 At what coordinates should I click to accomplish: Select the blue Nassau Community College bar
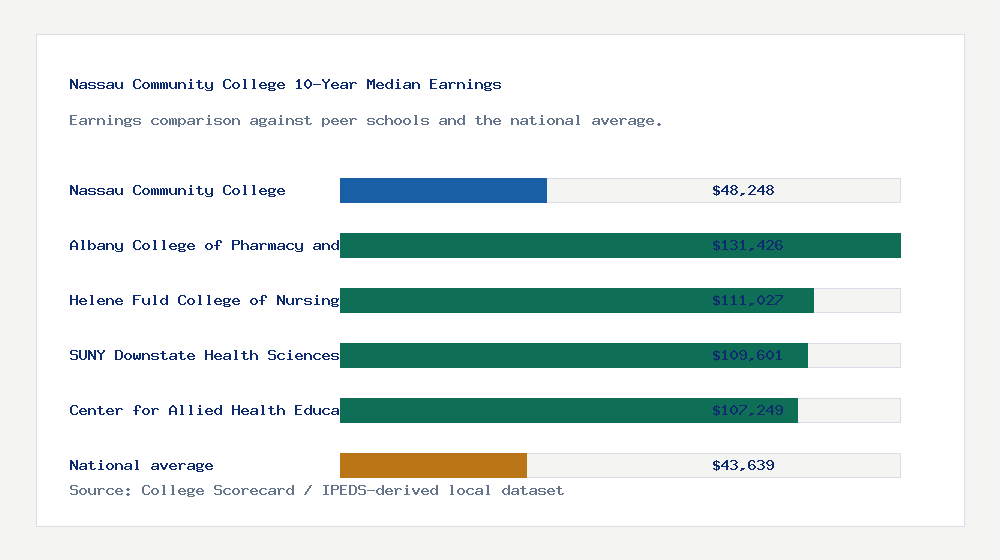[443, 191]
